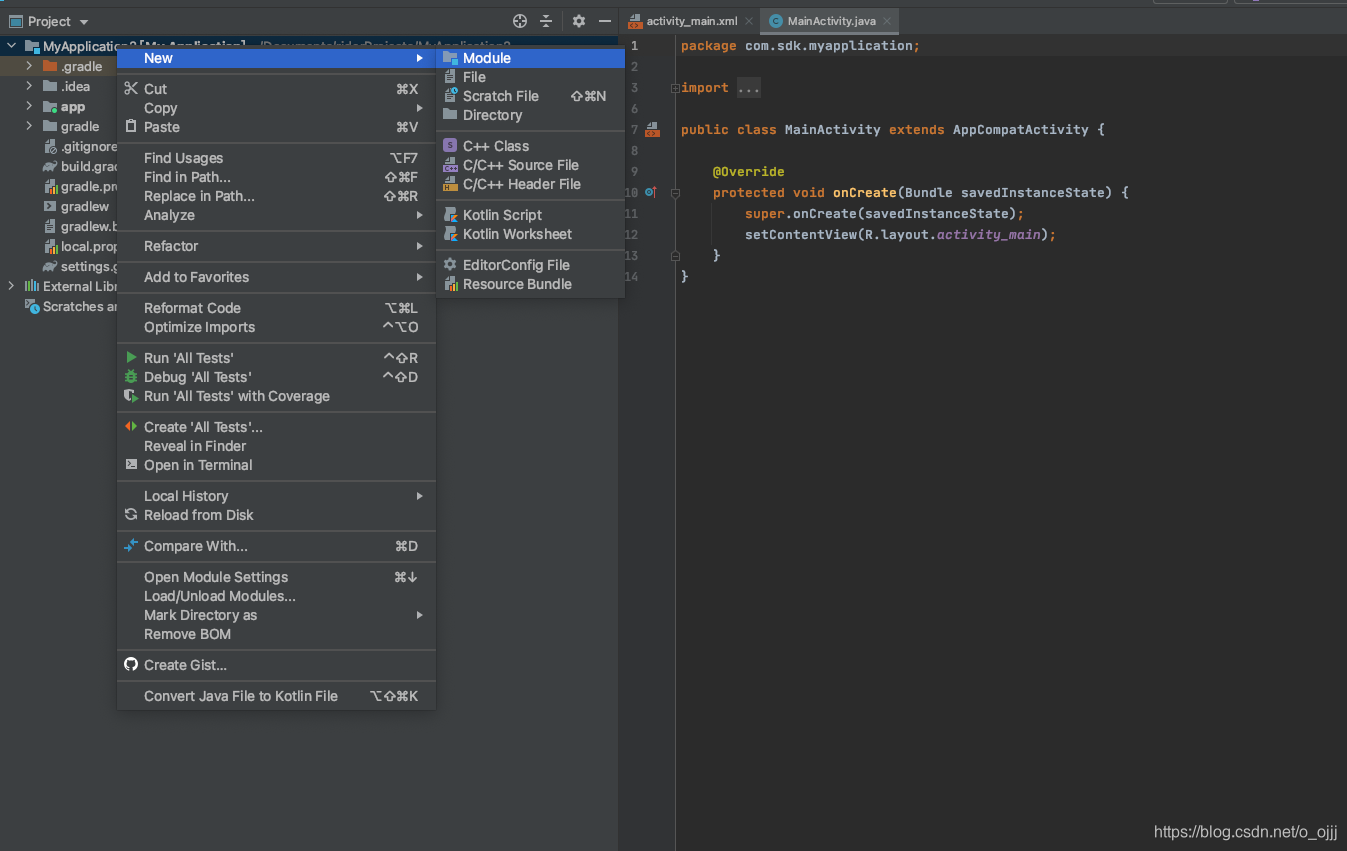Screen dimensions: 1347x851
Task: Expand the gradle folder
Action: click(29, 126)
